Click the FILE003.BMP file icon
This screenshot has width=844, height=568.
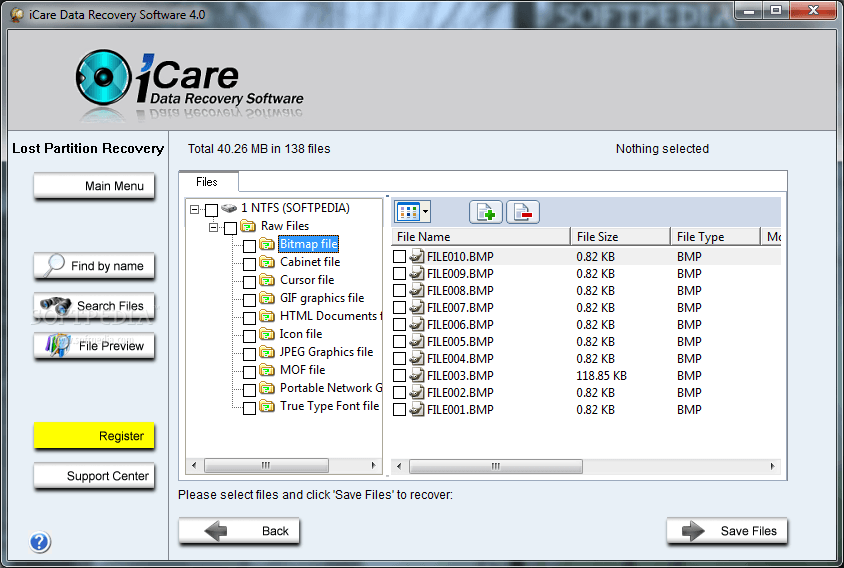(417, 375)
